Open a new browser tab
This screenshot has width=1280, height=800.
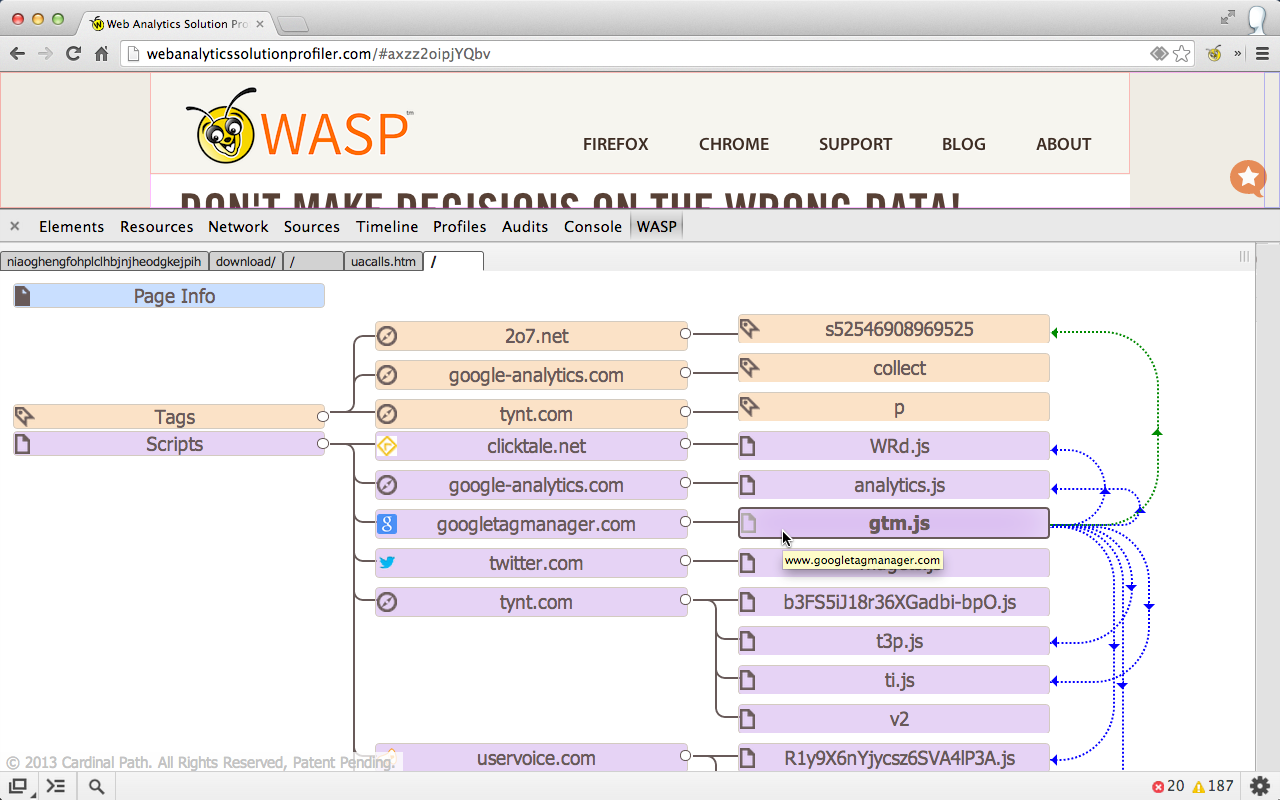tap(292, 24)
